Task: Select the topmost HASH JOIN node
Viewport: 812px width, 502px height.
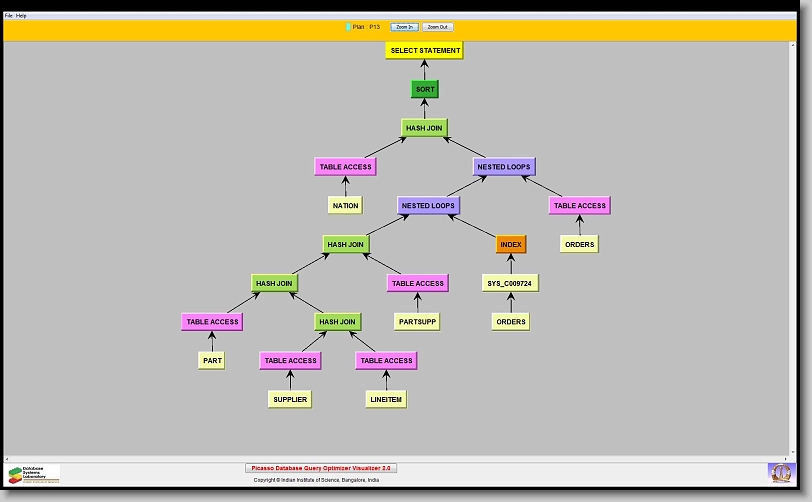Action: (x=424, y=128)
